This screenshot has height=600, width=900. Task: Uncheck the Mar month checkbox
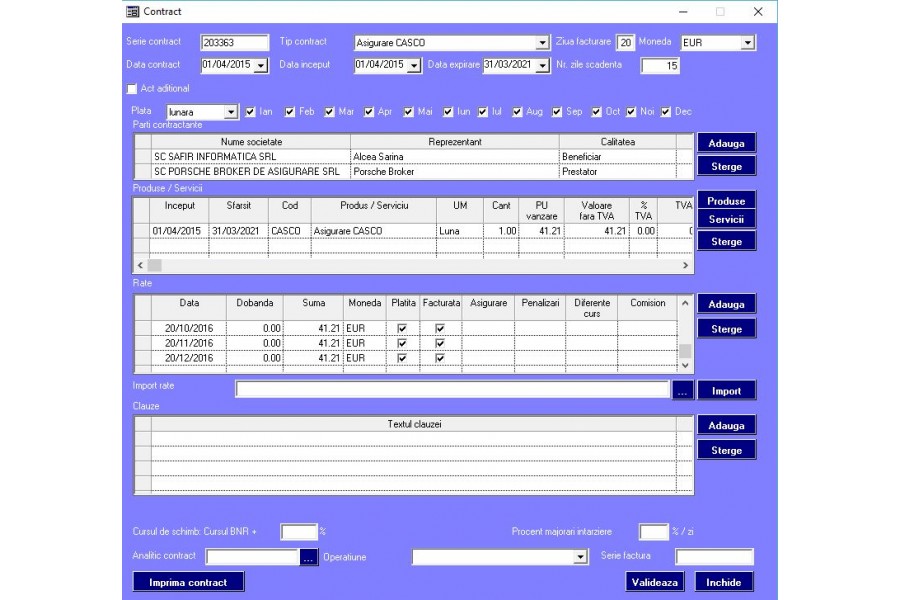(x=329, y=112)
